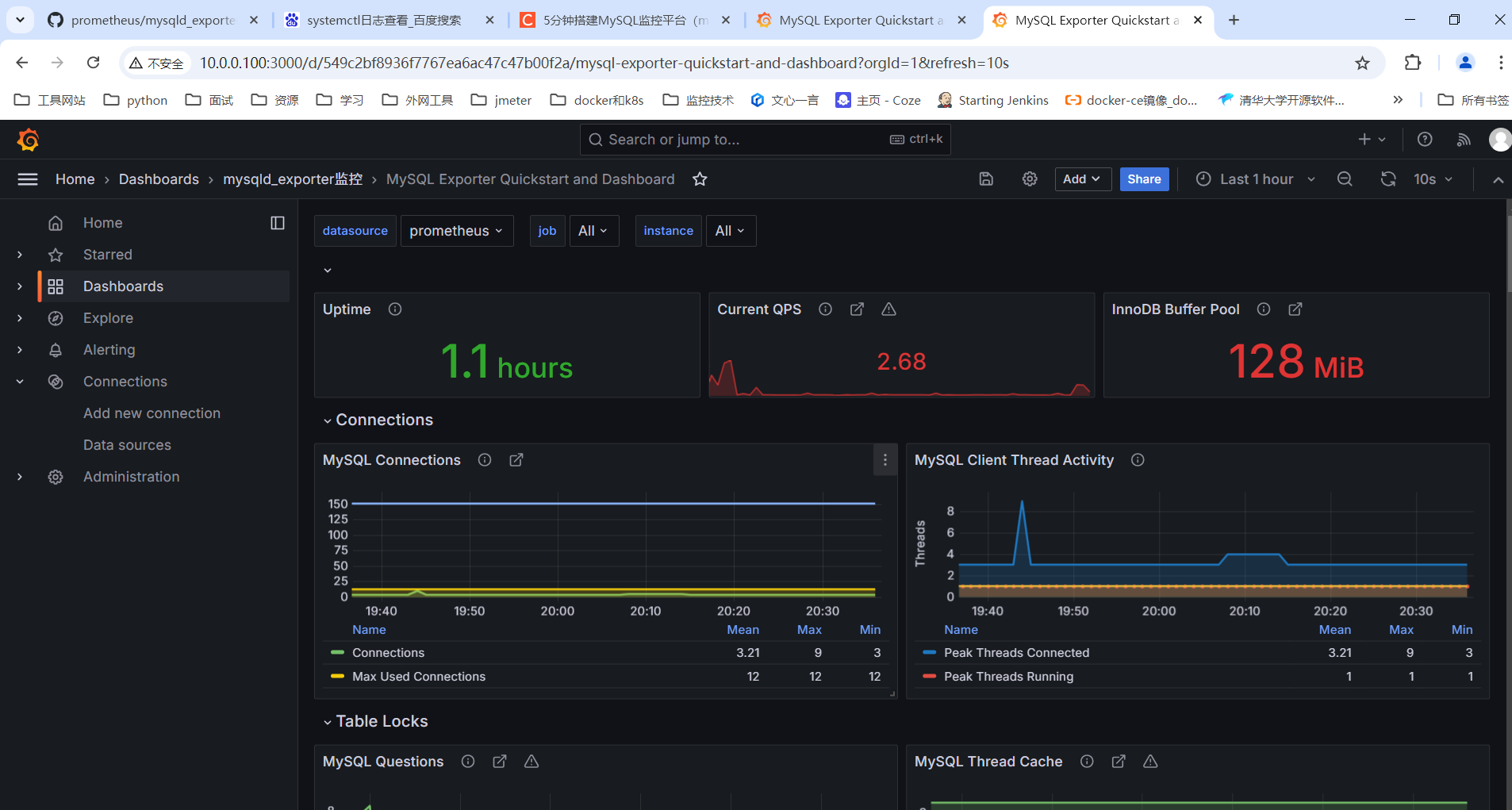
Task: Zoom out time range with magnifier icon
Action: click(1345, 179)
